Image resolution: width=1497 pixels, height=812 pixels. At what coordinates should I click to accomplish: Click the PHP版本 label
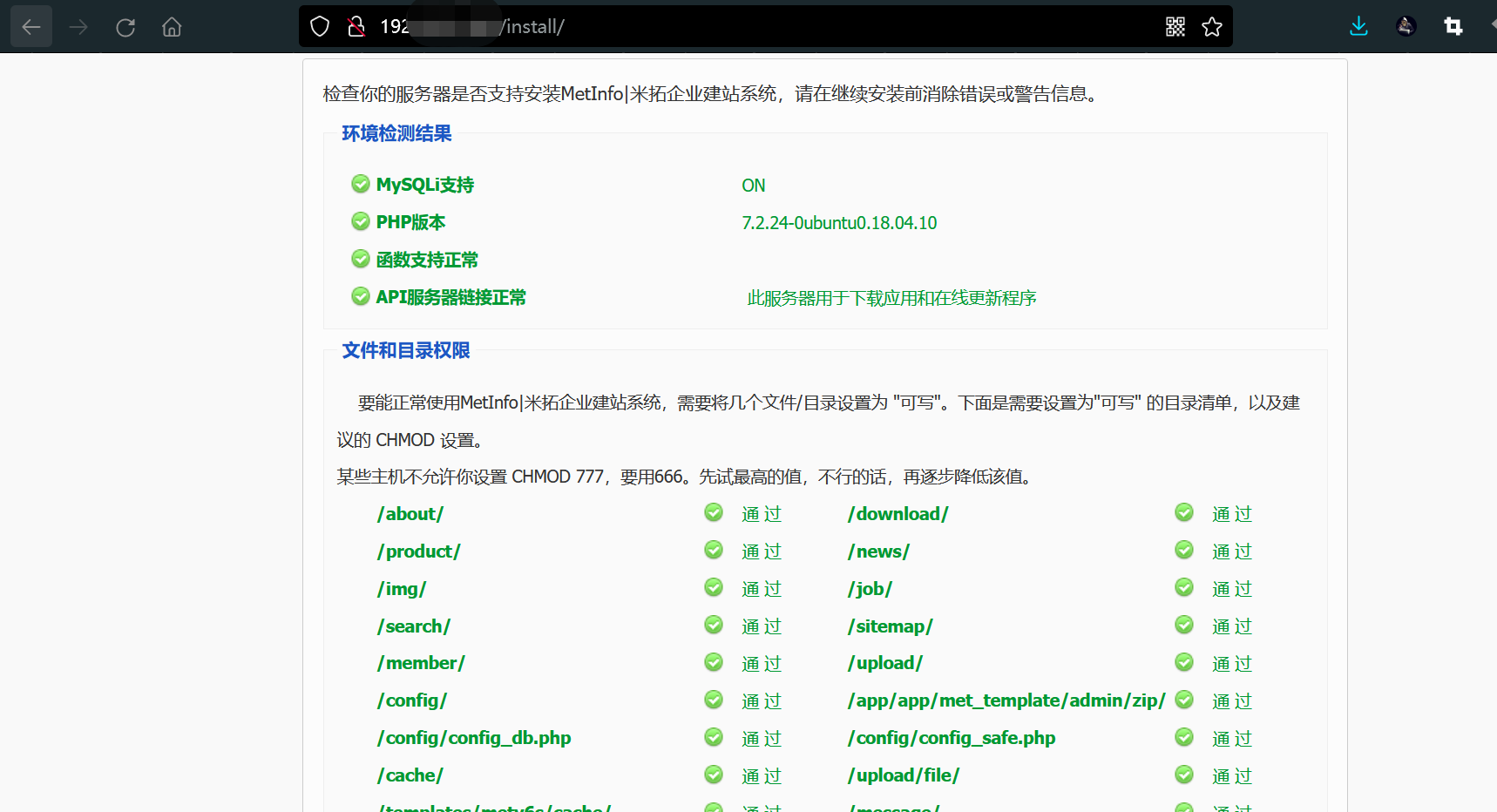coord(410,222)
